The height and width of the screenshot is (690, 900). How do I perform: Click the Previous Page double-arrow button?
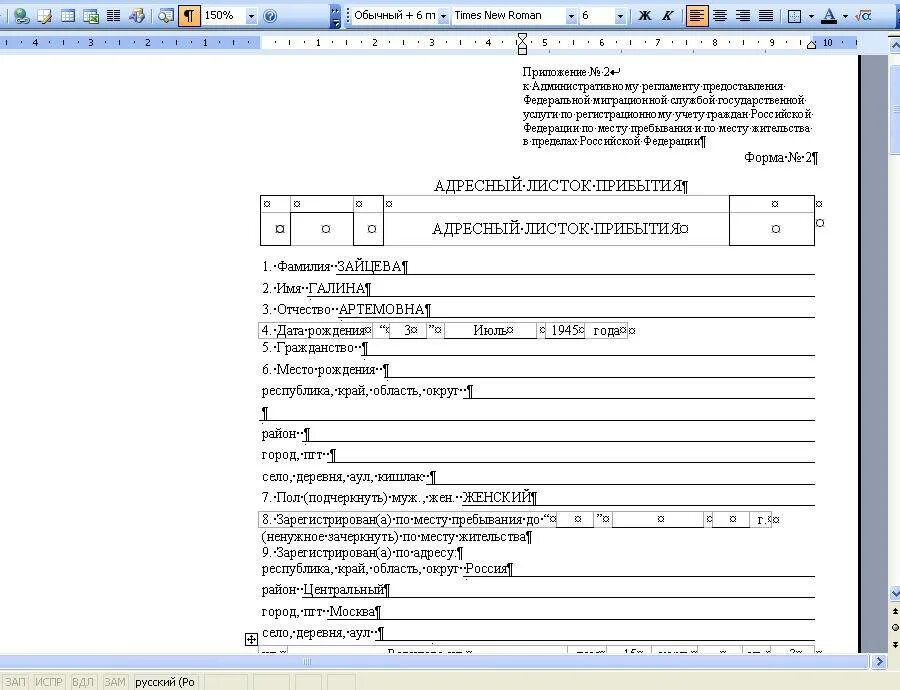(x=895, y=612)
